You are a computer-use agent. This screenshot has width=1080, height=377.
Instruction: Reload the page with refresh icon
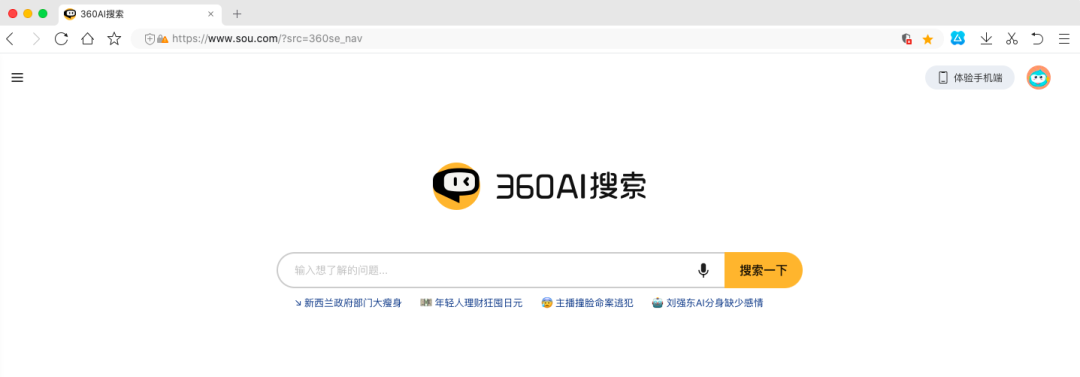click(61, 39)
